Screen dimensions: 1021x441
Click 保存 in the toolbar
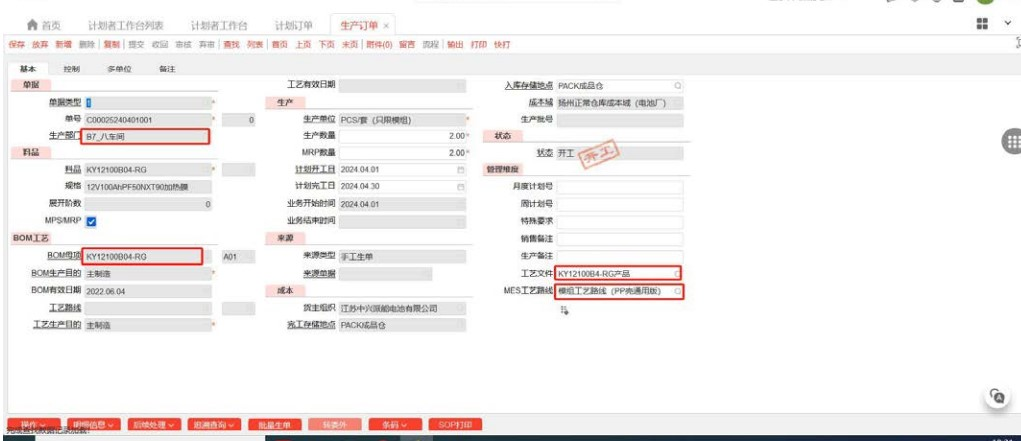(16, 45)
